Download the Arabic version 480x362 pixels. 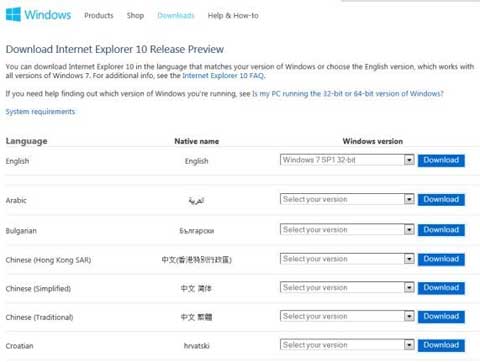(x=441, y=200)
